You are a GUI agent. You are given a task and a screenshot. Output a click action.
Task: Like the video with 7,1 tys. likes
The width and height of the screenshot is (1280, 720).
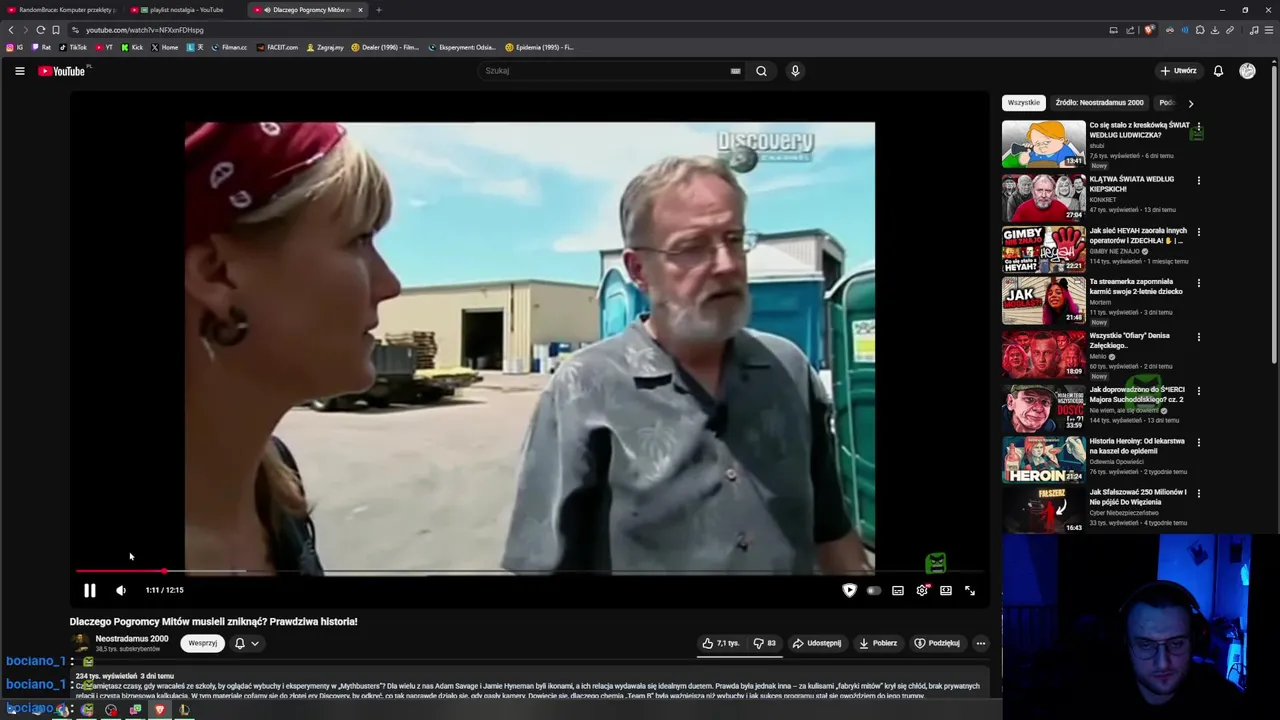720,643
